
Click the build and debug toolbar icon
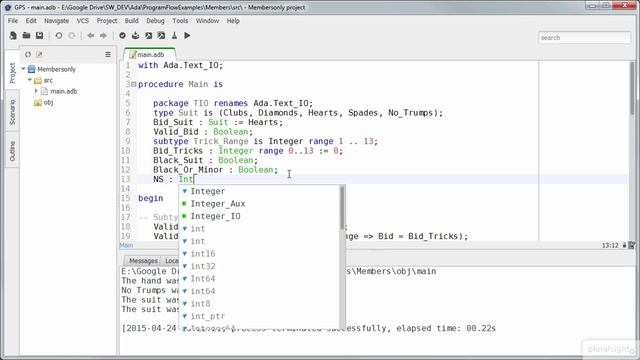(162, 36)
